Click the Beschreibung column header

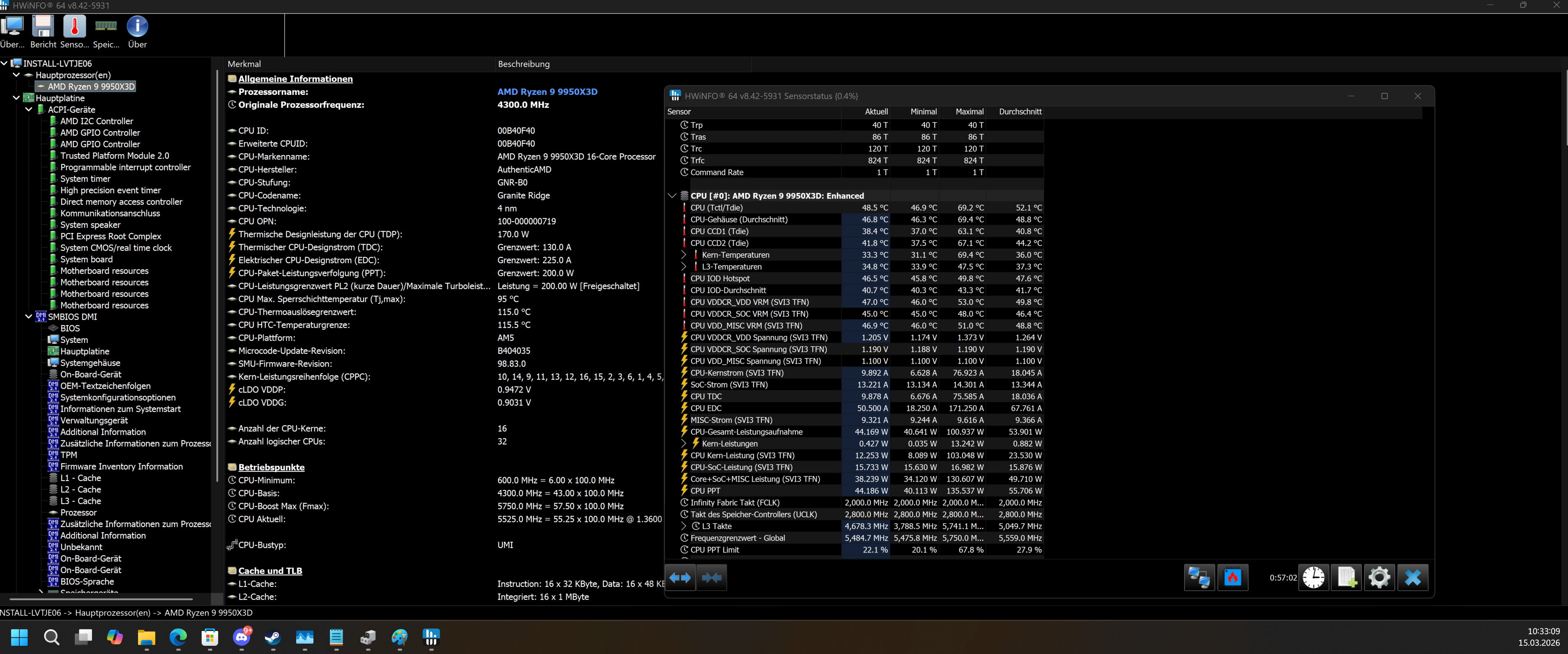tap(523, 63)
